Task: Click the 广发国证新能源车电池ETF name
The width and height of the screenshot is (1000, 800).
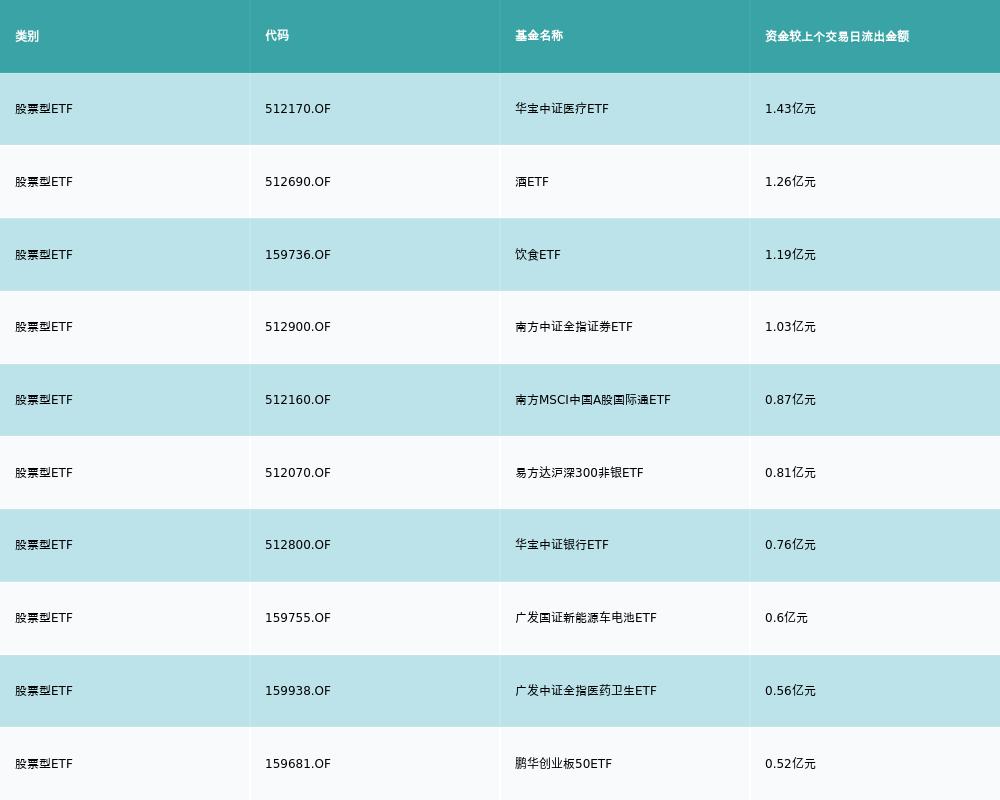Action: (x=585, y=618)
